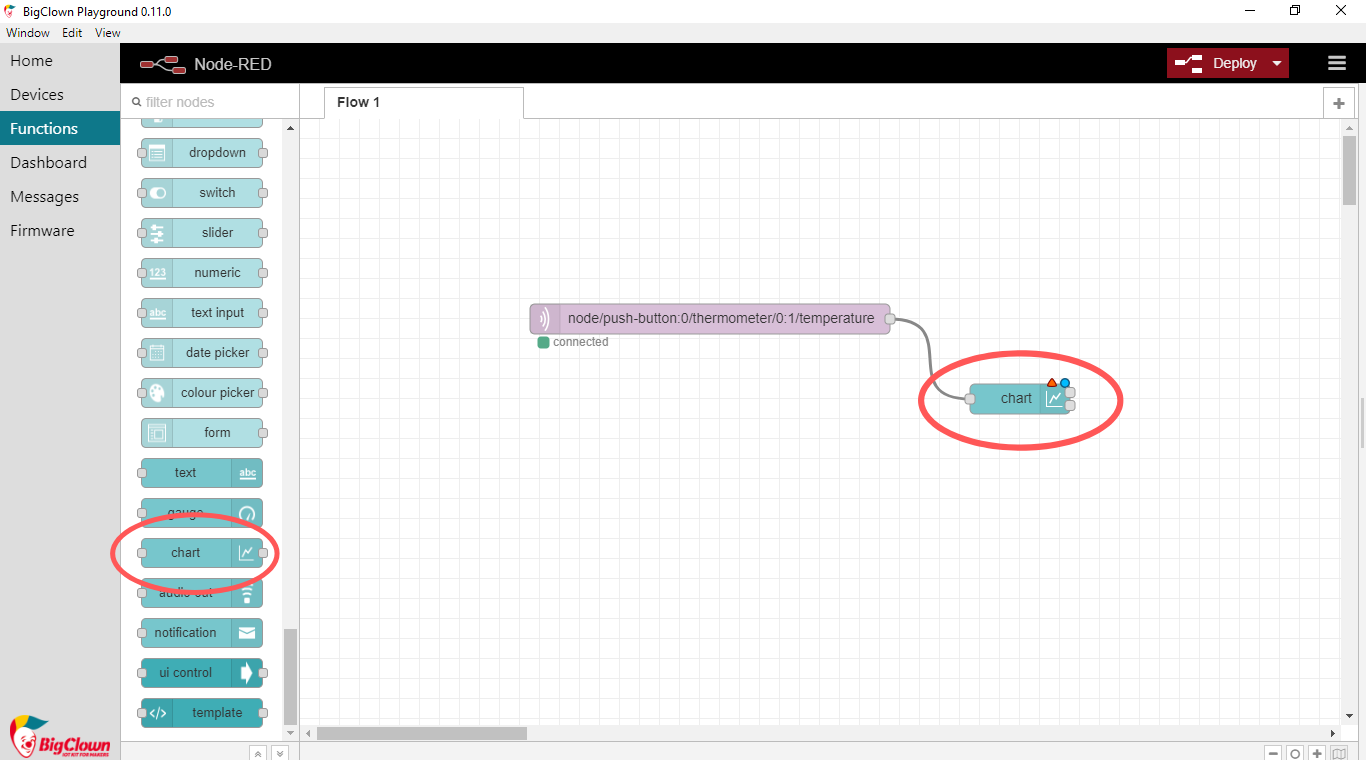1366x760 pixels.
Task: Collapse all palette categories
Action: [257, 753]
